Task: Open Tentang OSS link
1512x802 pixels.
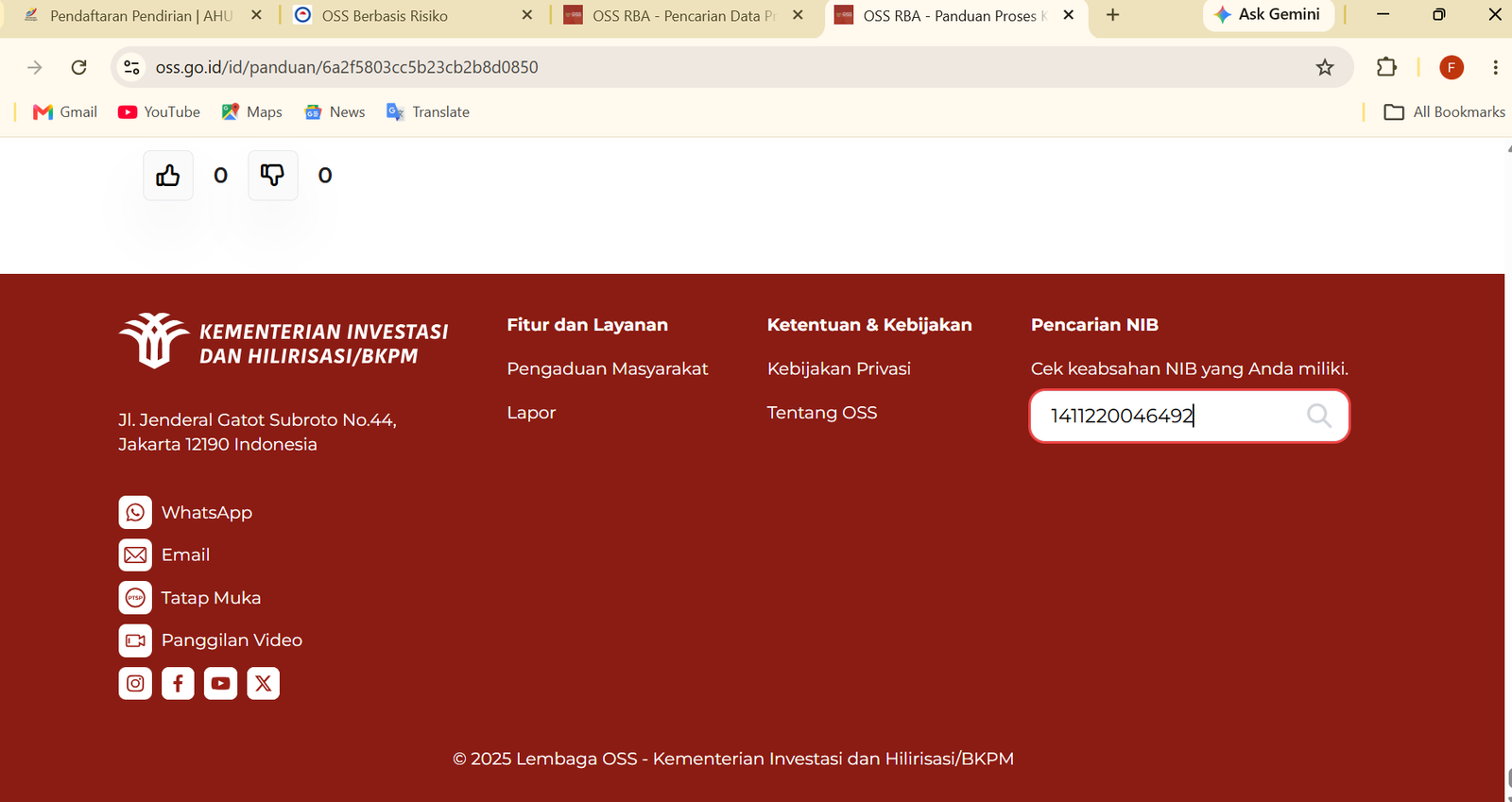Action: 822,413
